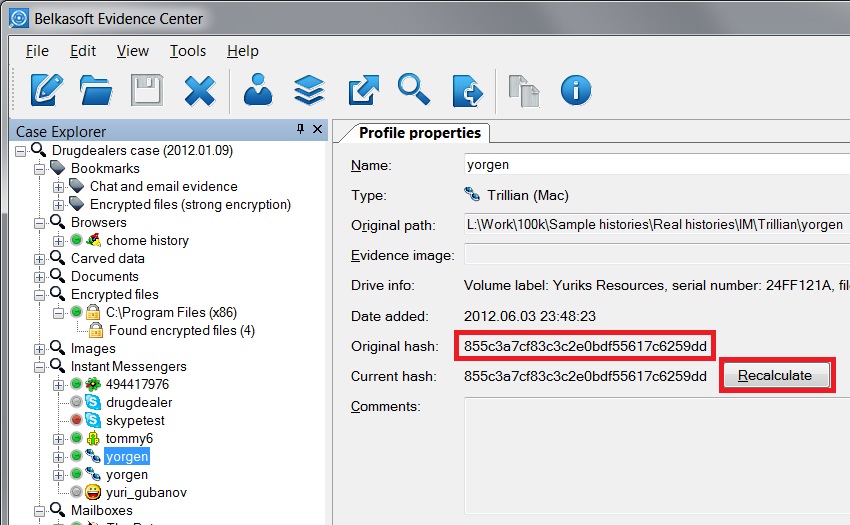The width and height of the screenshot is (850, 525).
Task: Click the Skype icon next to skypetest
Action: click(93, 420)
